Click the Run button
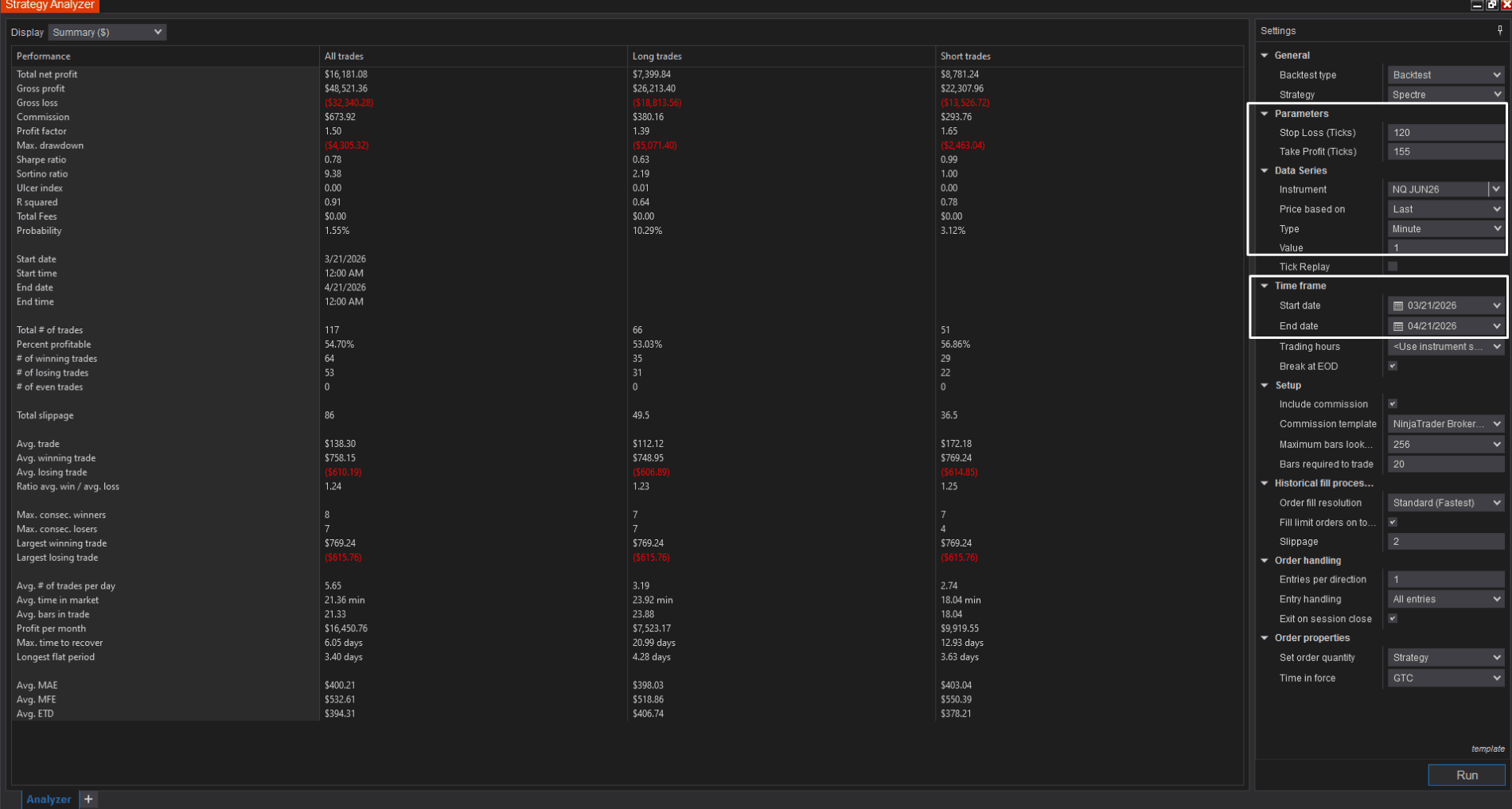The height and width of the screenshot is (809, 1512). pos(1467,775)
